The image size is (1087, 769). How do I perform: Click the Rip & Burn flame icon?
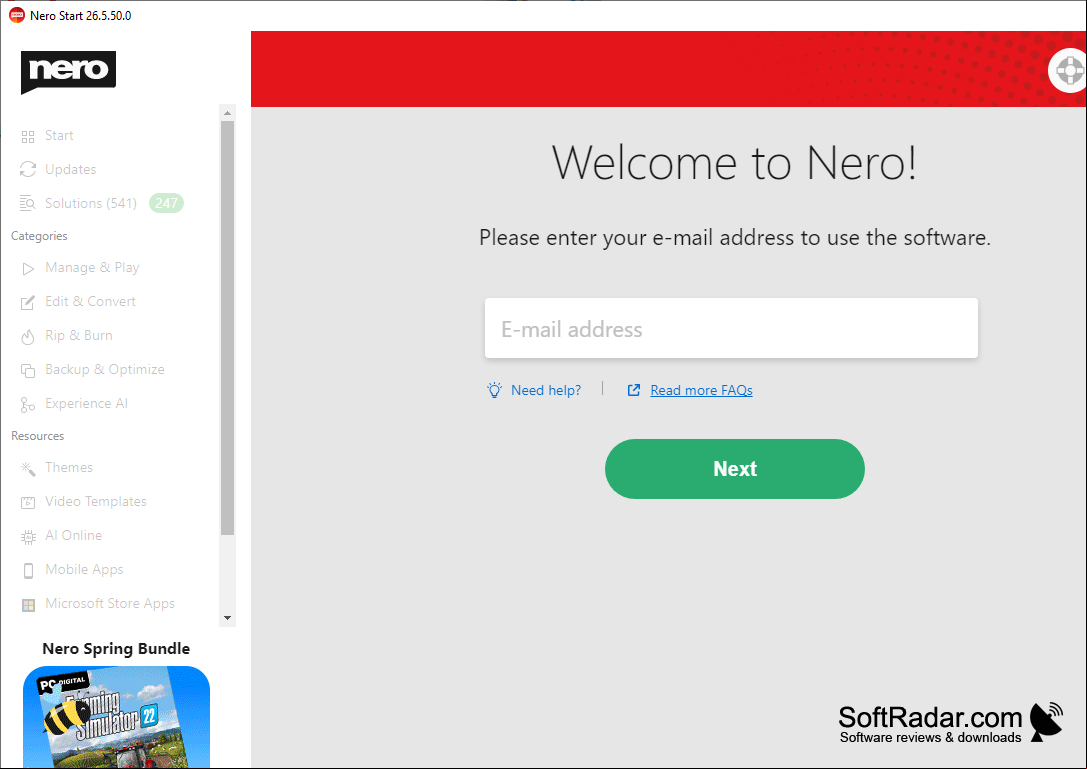click(x=28, y=336)
